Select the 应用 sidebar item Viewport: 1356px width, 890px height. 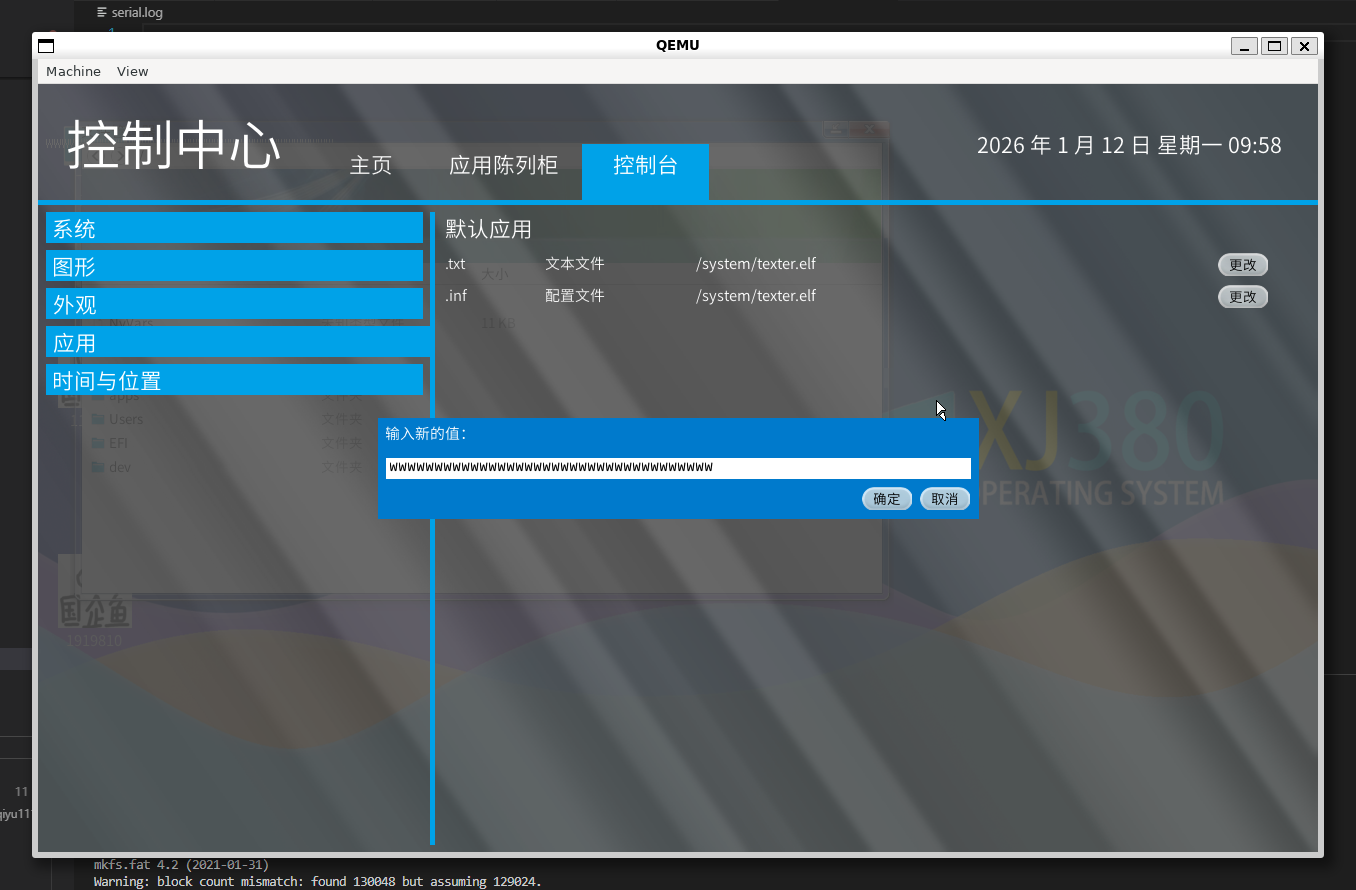pyautogui.click(x=234, y=343)
